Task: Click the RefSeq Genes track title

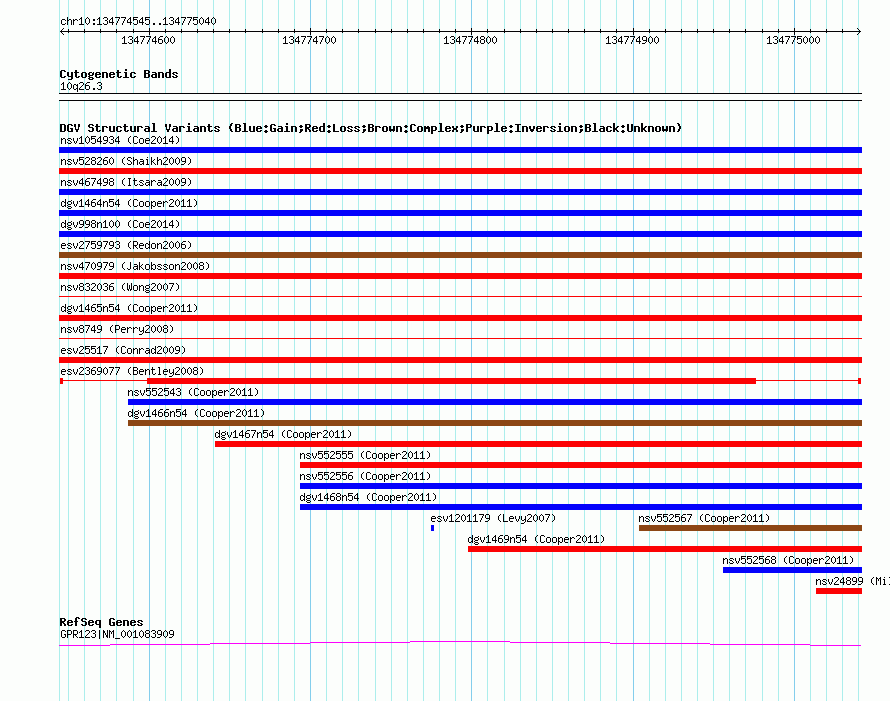Action: coord(101,622)
